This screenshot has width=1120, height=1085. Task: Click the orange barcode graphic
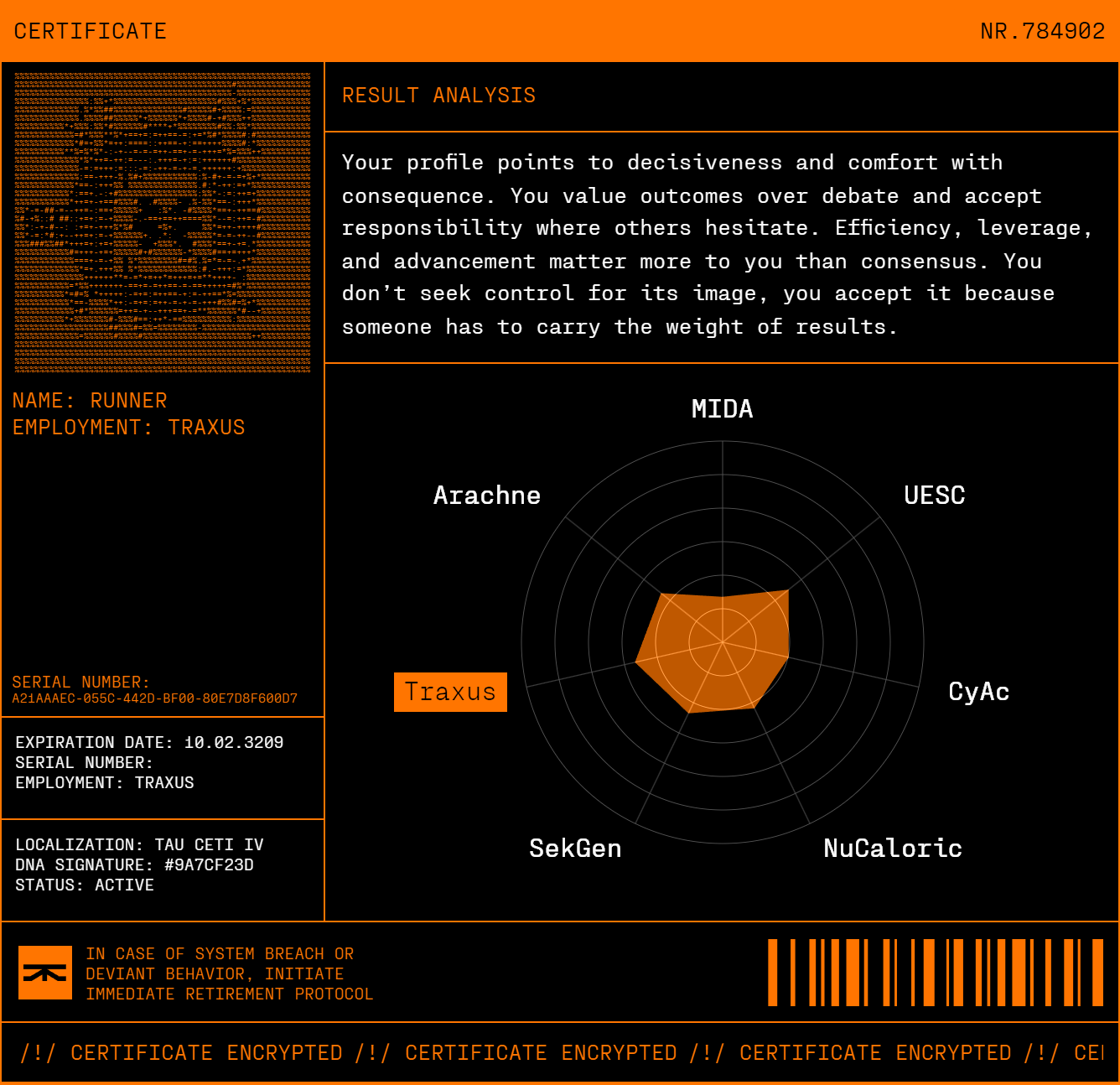coord(936,973)
